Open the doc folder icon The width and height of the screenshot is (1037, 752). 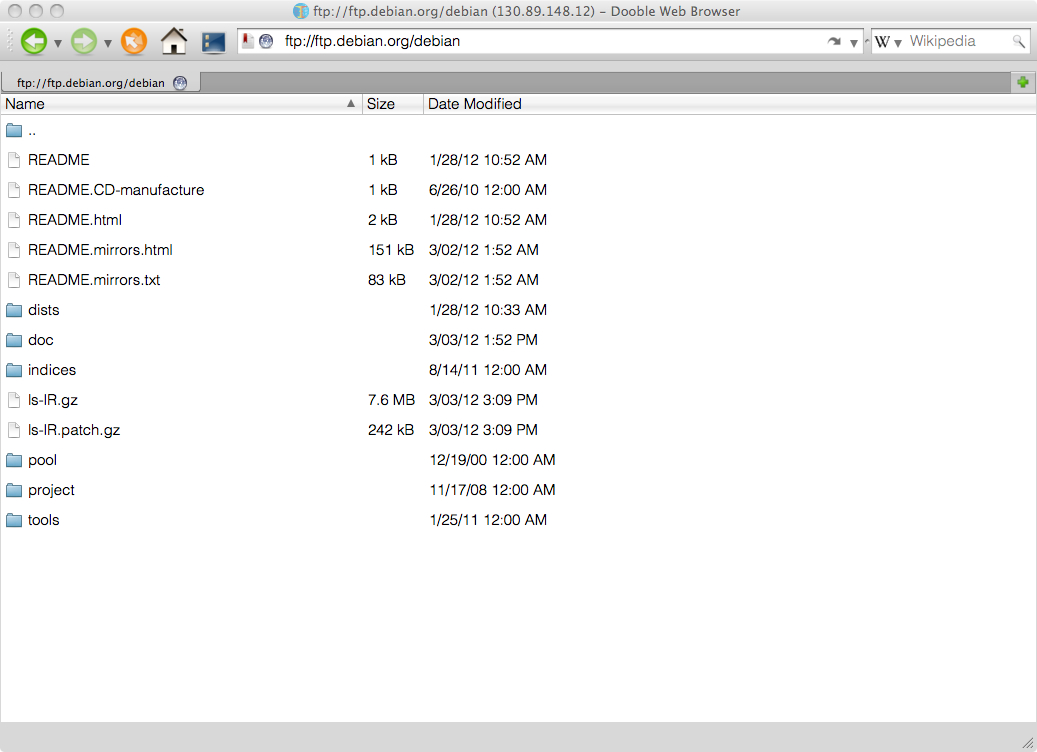14,340
